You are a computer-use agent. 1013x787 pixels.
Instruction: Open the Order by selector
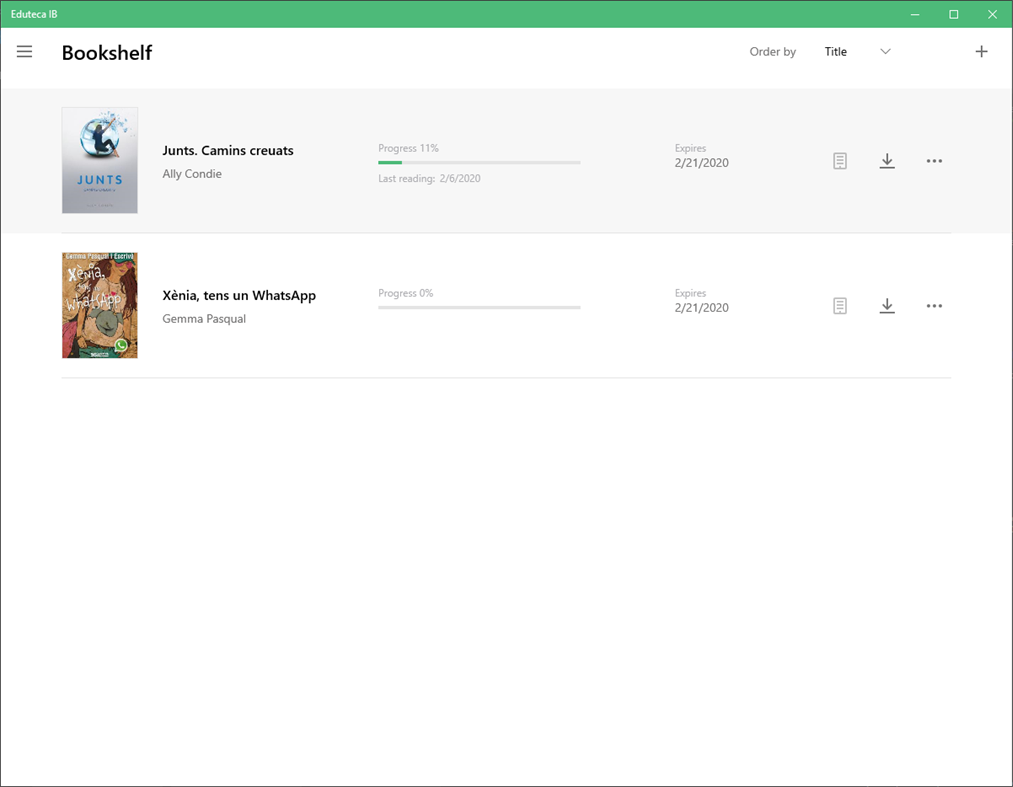(x=772, y=51)
